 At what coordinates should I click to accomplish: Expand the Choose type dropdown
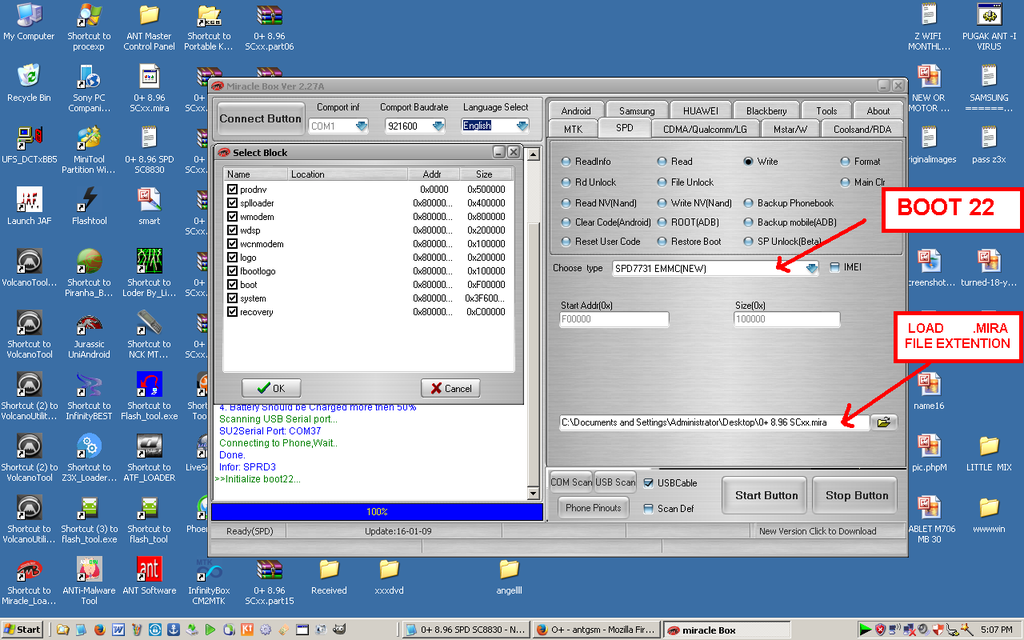[811, 268]
